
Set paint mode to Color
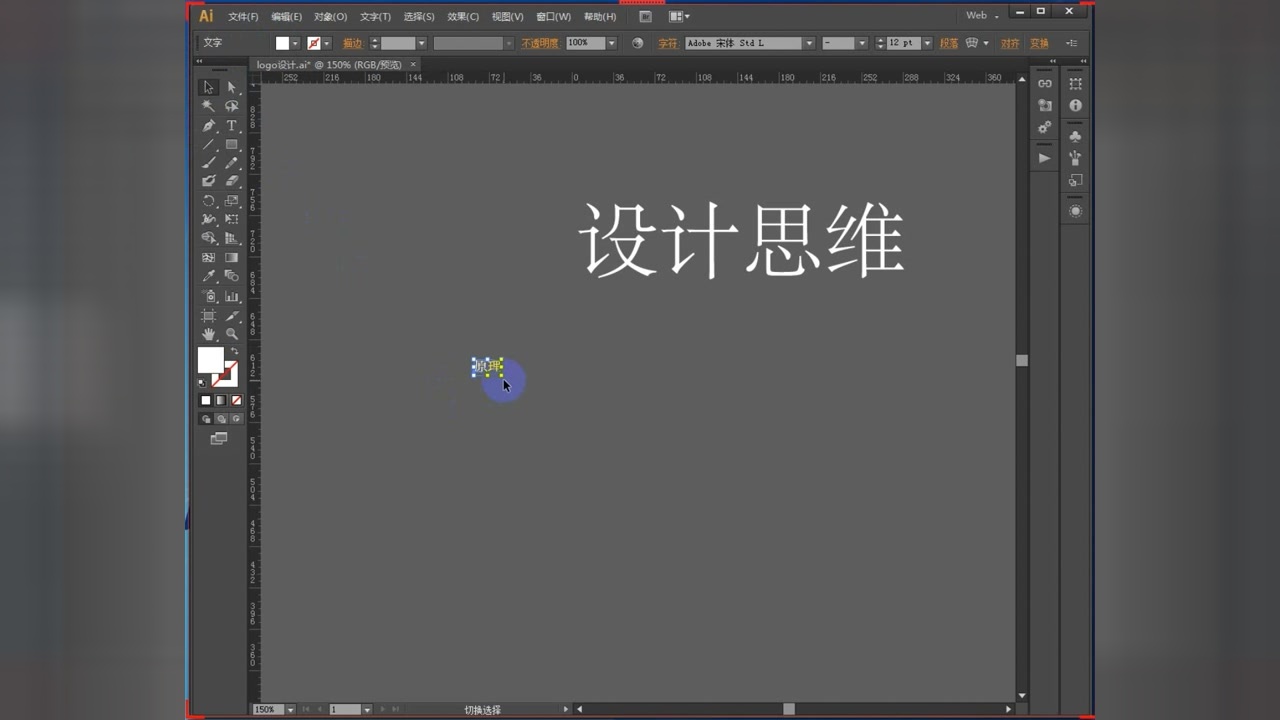(206, 400)
